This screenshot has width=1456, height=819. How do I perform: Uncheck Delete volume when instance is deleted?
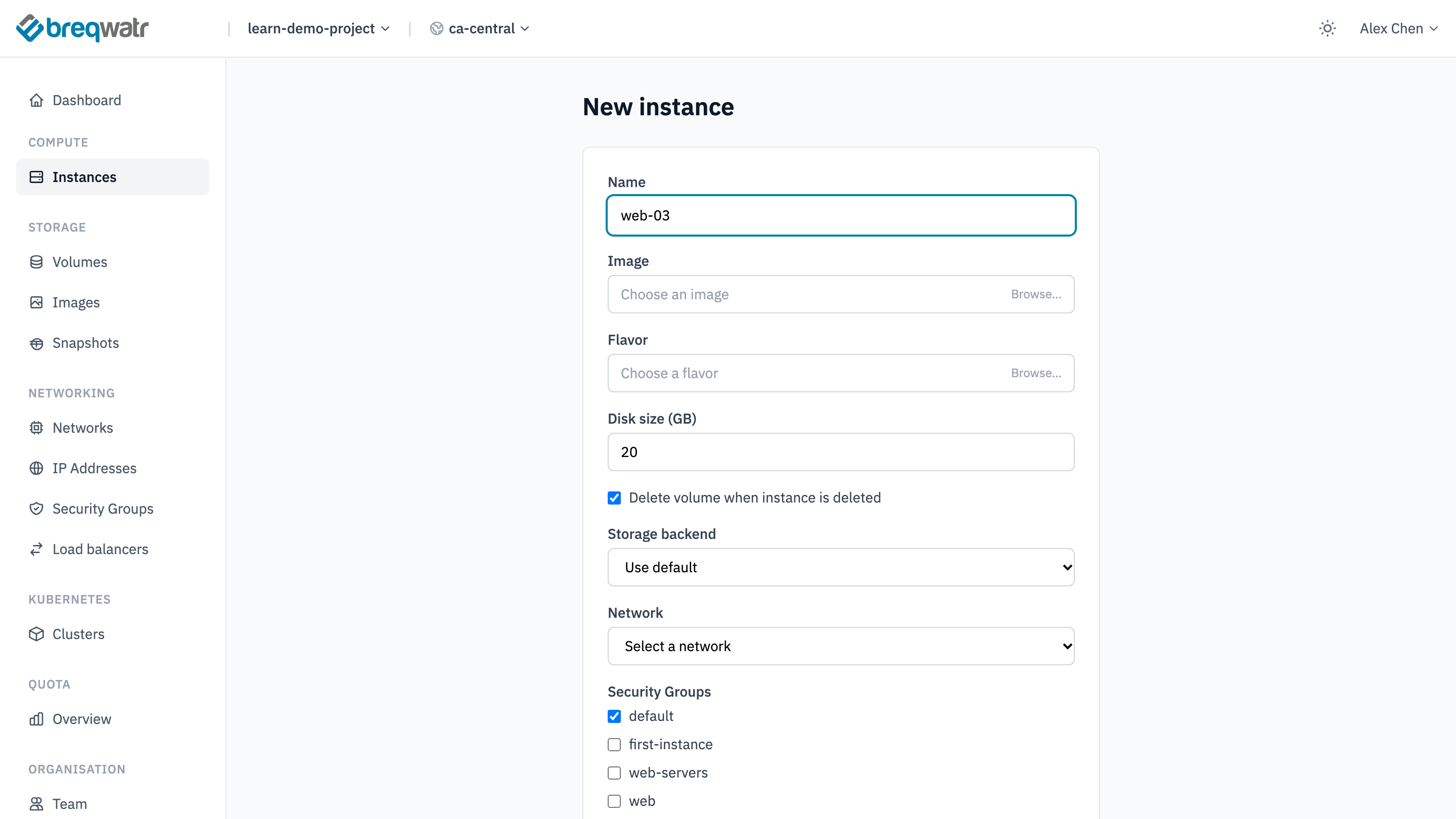click(614, 498)
